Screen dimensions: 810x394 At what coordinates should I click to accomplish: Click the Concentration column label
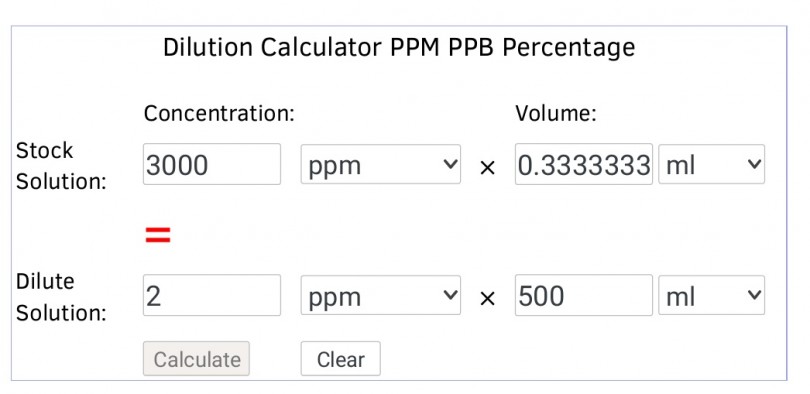pos(219,113)
